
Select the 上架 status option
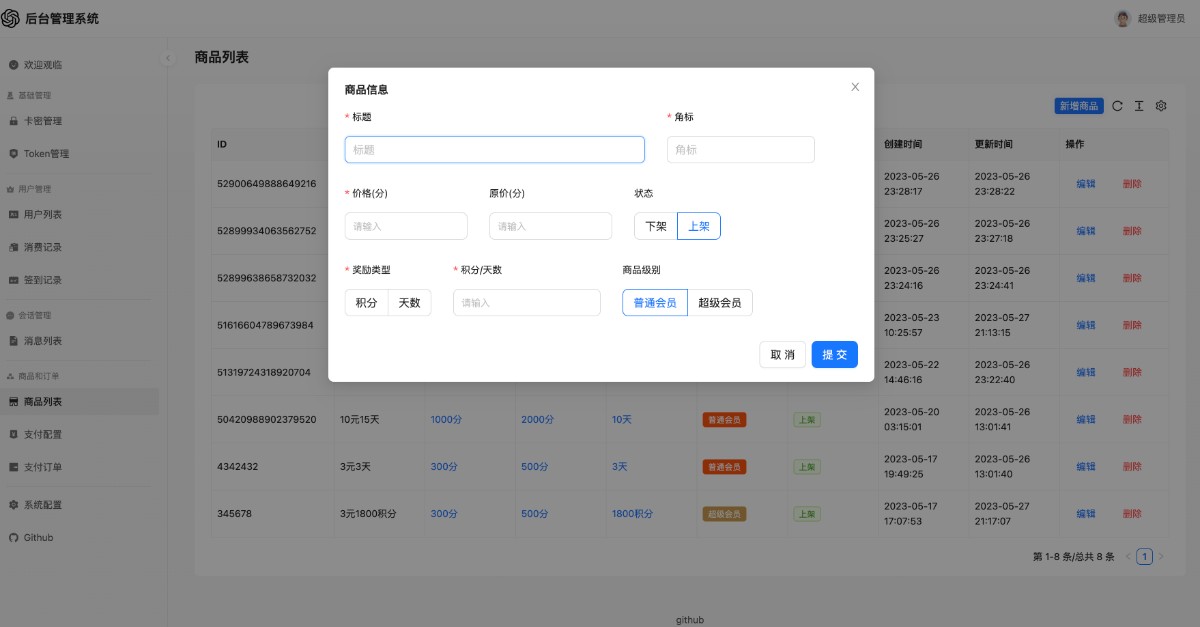coord(699,227)
